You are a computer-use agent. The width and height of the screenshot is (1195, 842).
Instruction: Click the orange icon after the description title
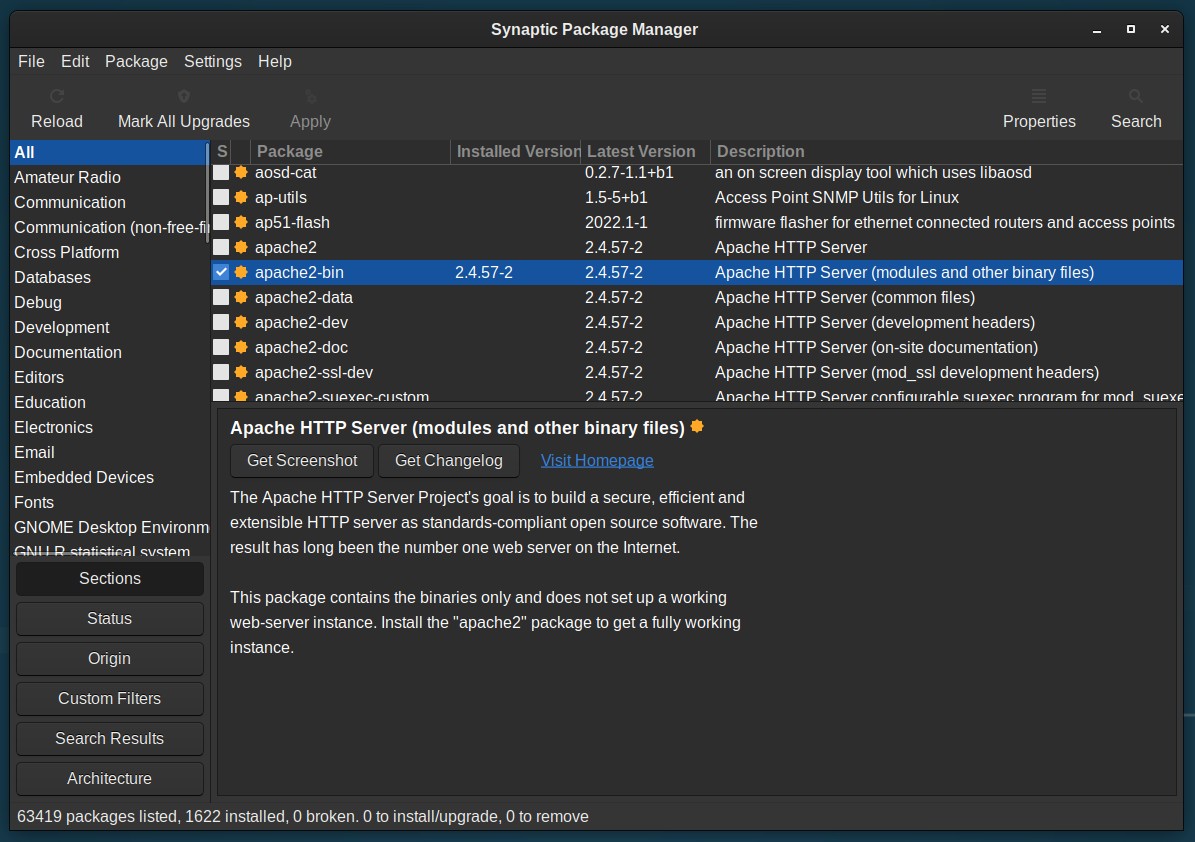pyautogui.click(x=697, y=427)
